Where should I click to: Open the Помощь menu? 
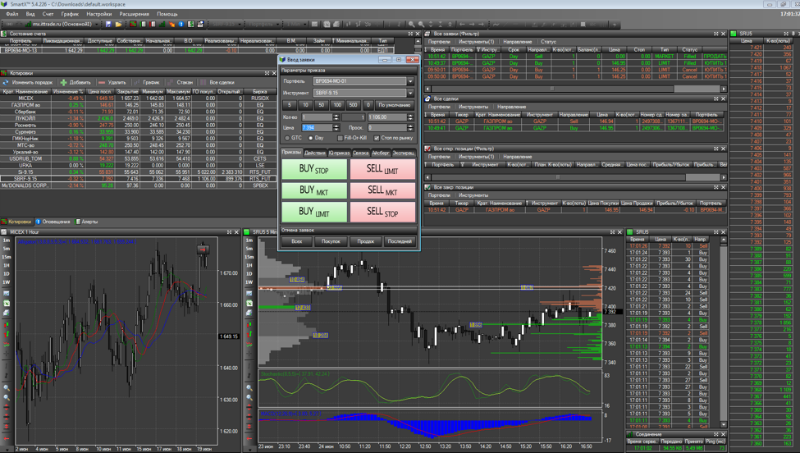167,14
